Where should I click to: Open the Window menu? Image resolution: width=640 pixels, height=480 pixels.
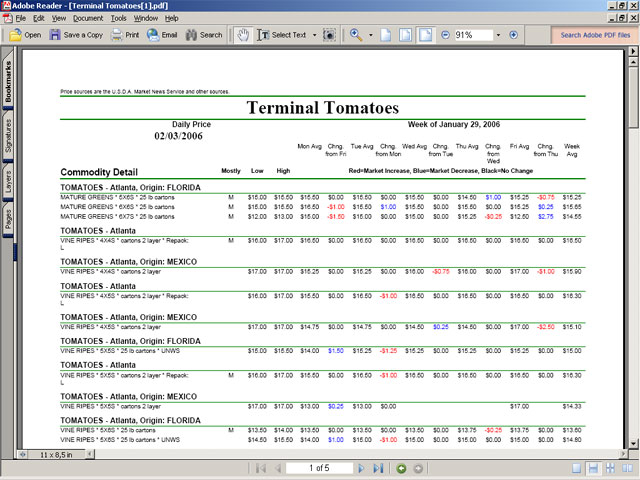146,18
